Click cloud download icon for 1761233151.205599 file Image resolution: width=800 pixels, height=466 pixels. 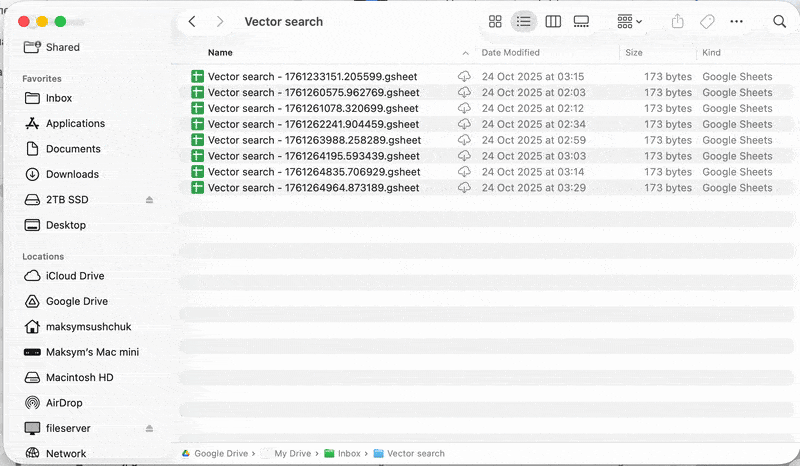[x=464, y=77]
